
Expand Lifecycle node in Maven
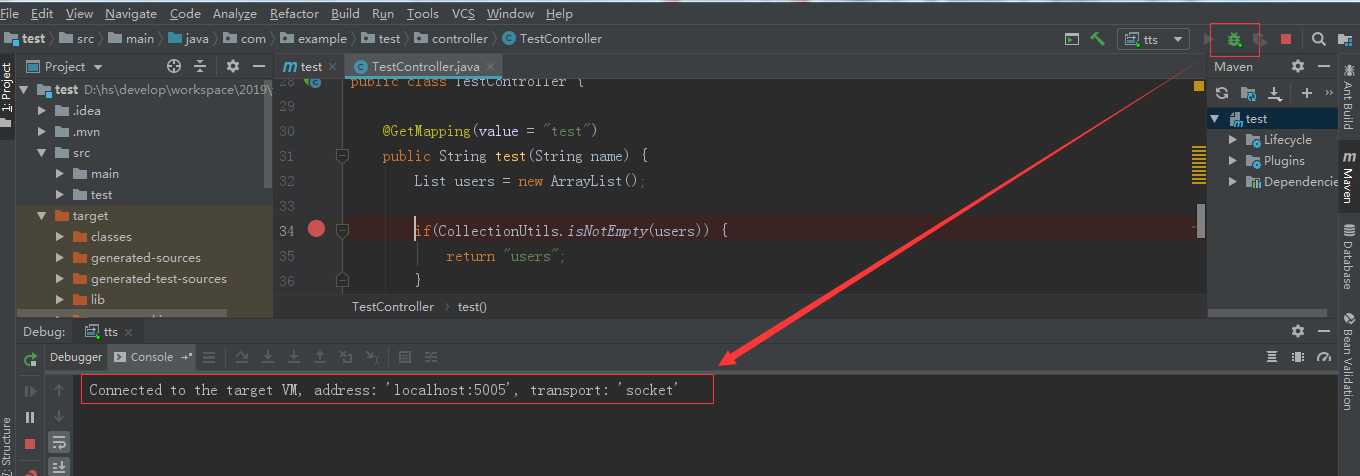[x=1233, y=140]
